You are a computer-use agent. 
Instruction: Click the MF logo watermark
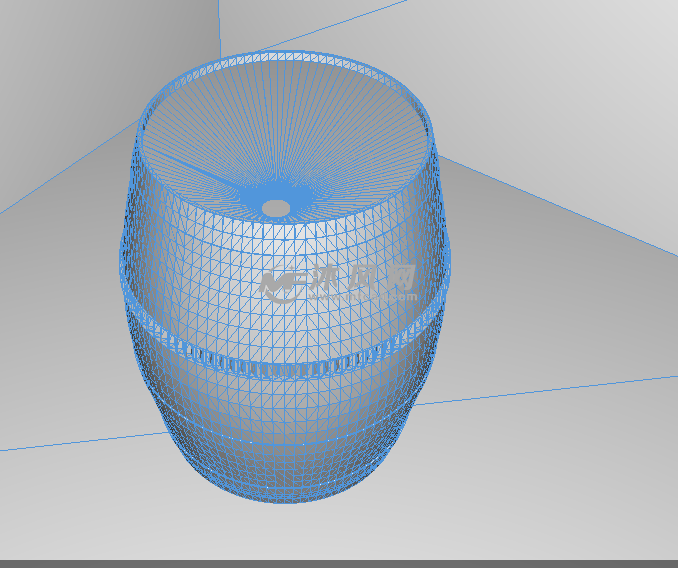pos(281,284)
